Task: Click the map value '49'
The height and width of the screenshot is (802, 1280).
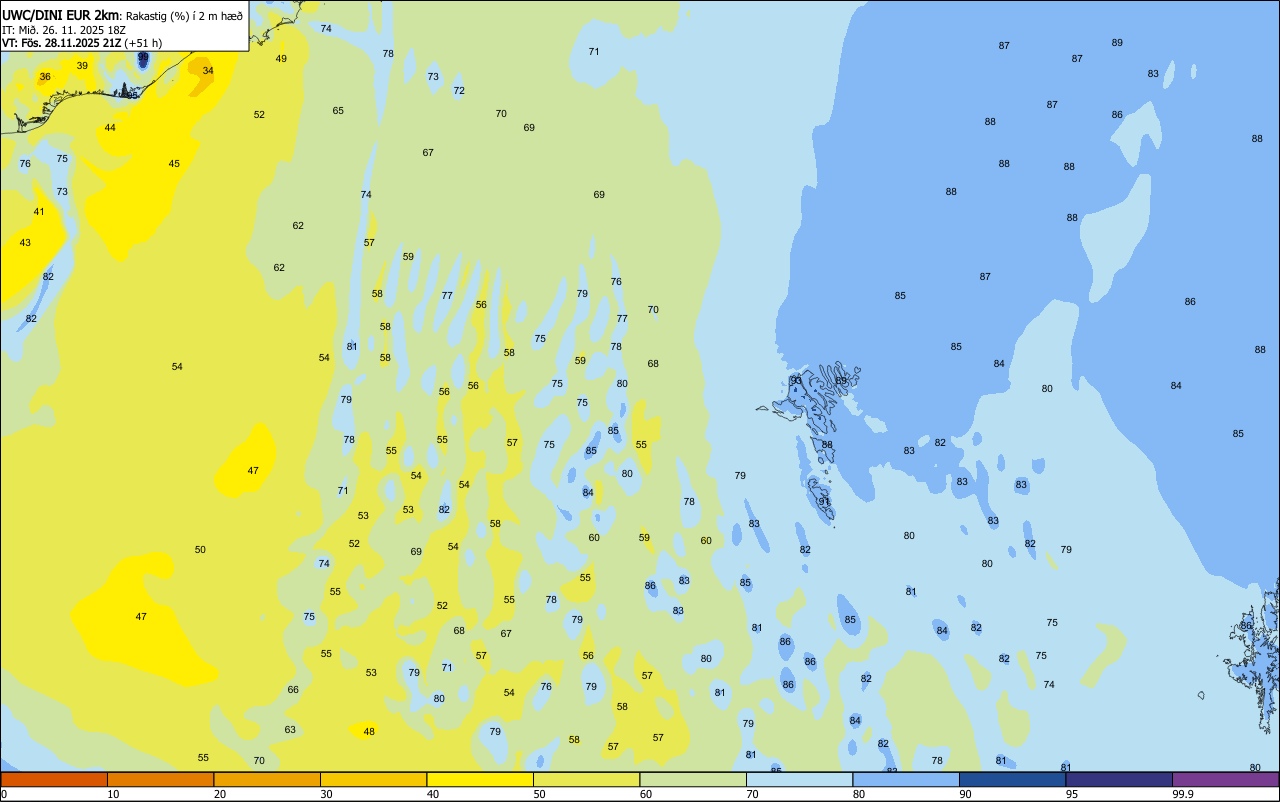Action: click(281, 59)
